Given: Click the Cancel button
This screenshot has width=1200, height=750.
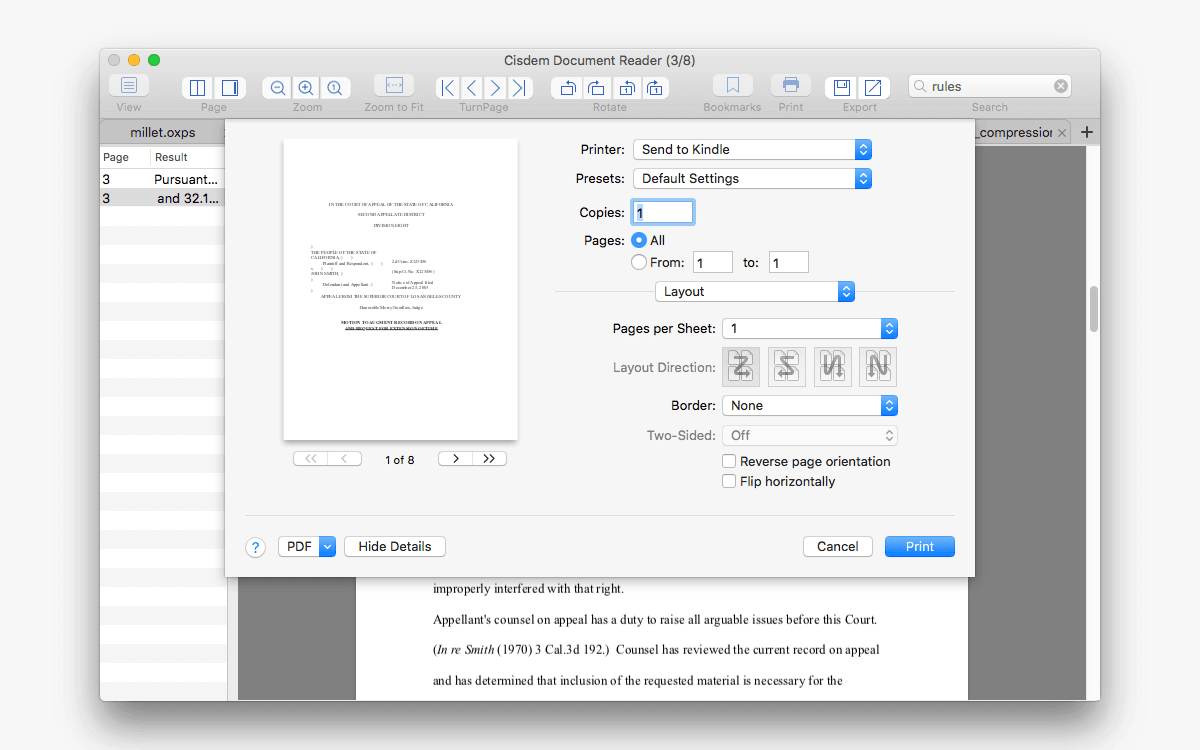Looking at the screenshot, I should tap(838, 547).
